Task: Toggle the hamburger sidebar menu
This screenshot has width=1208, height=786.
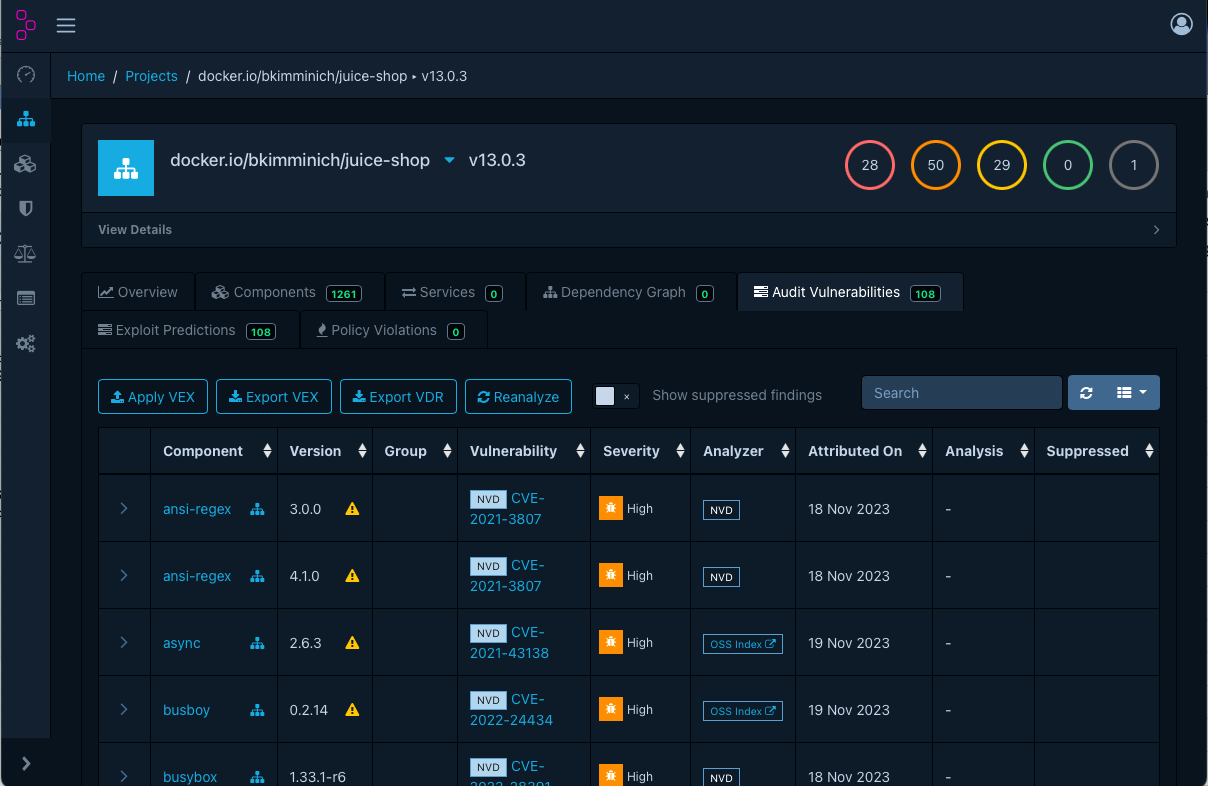Action: tap(66, 26)
